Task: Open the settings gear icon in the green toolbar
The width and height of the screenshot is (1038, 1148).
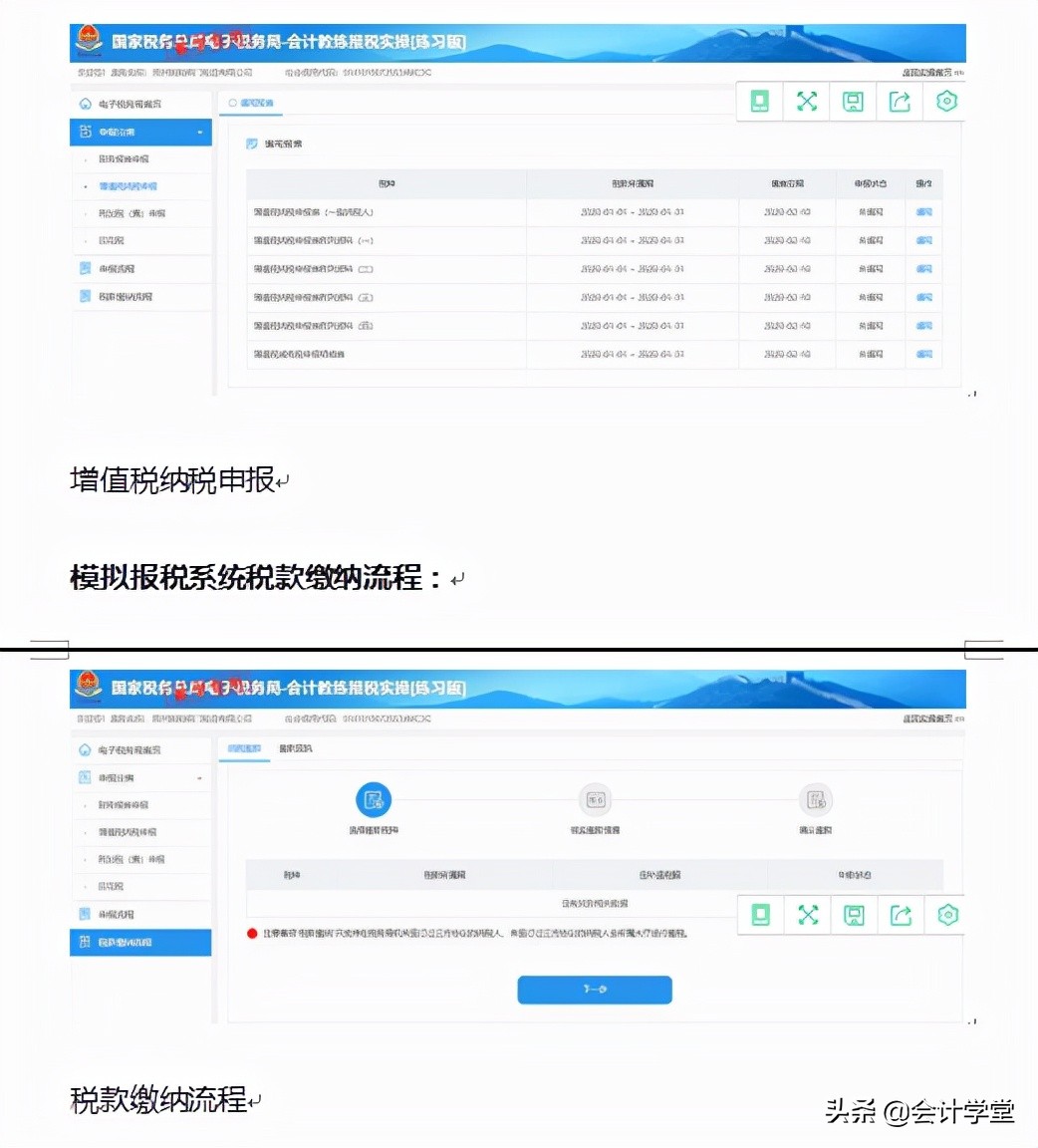Action: pyautogui.click(x=945, y=101)
